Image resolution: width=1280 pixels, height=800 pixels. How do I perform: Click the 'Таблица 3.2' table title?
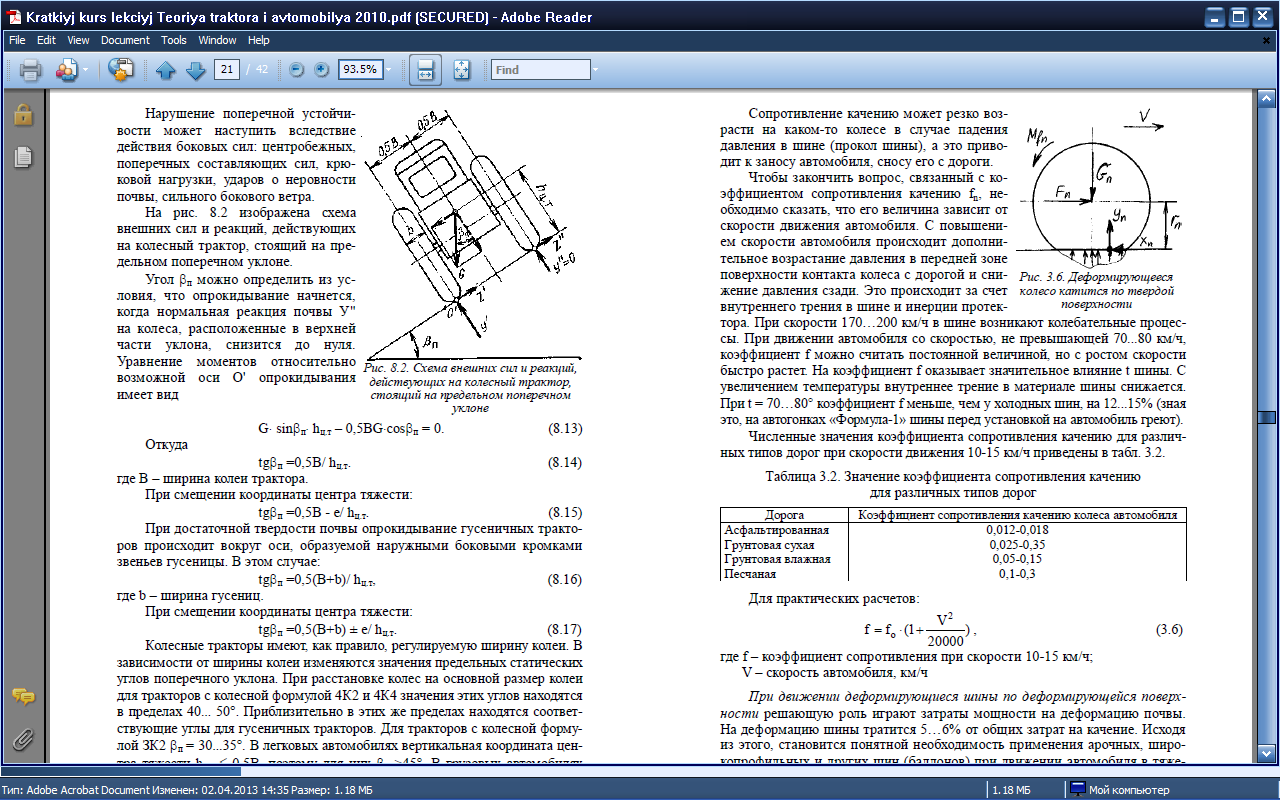click(x=953, y=484)
